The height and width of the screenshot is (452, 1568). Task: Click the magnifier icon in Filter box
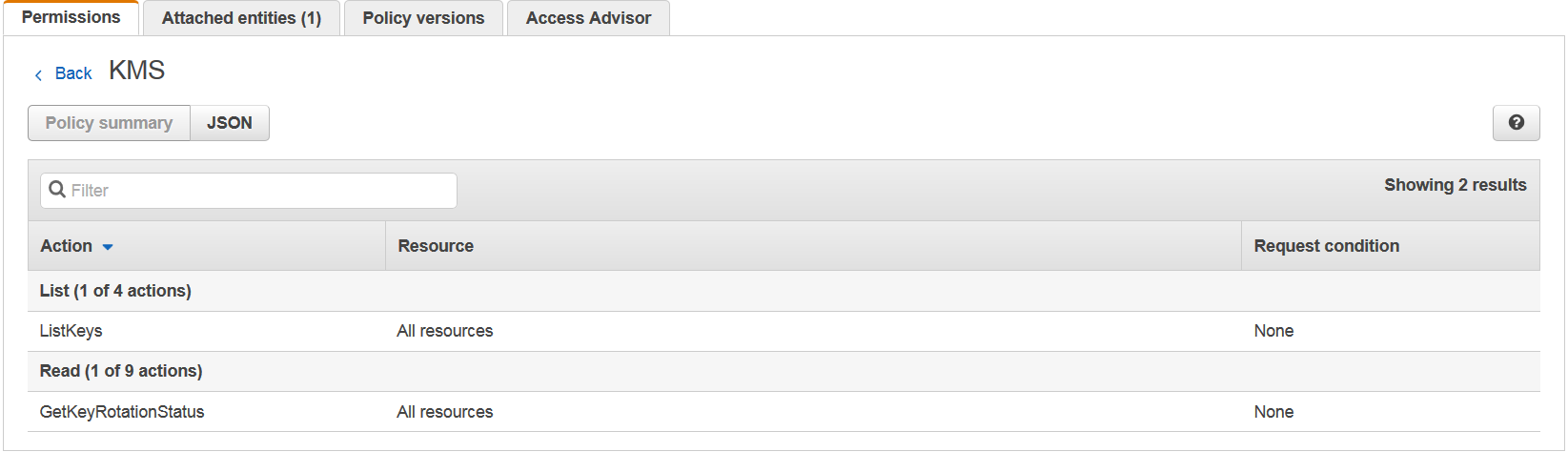pyautogui.click(x=57, y=190)
